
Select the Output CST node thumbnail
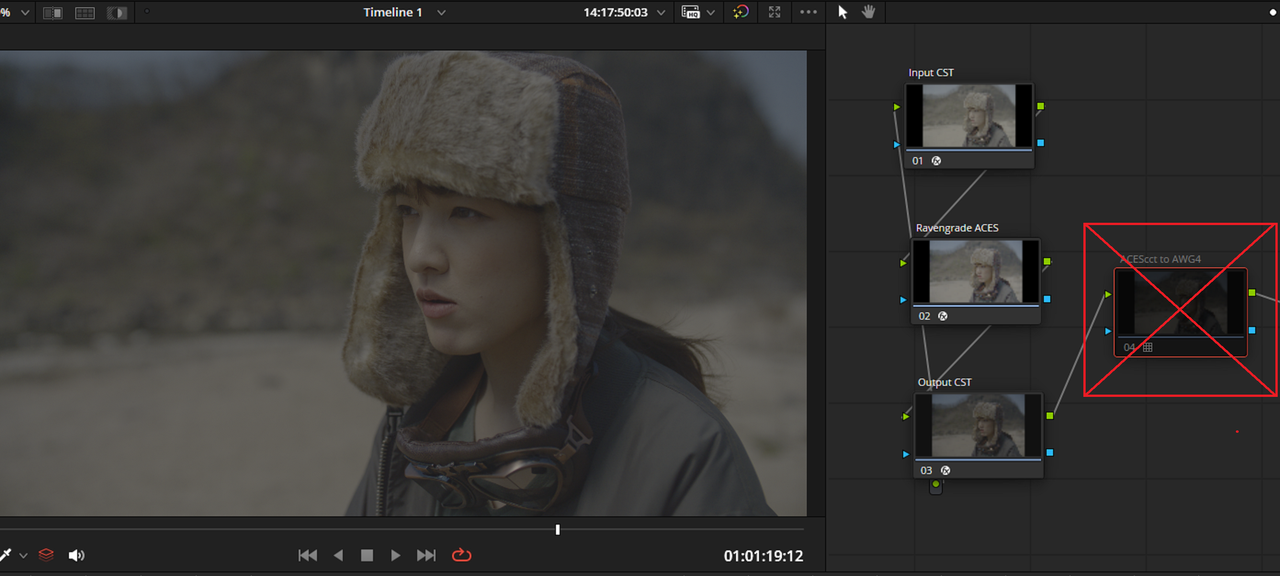tap(978, 426)
